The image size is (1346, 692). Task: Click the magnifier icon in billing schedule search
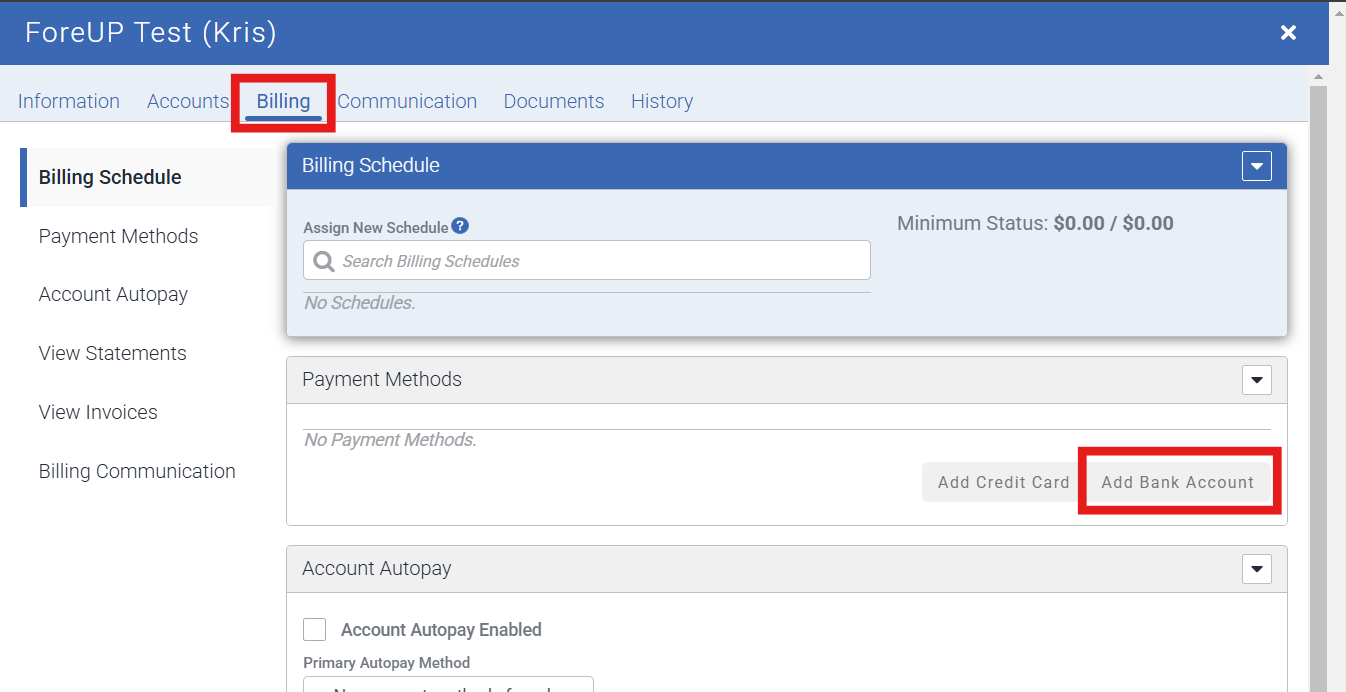[324, 261]
